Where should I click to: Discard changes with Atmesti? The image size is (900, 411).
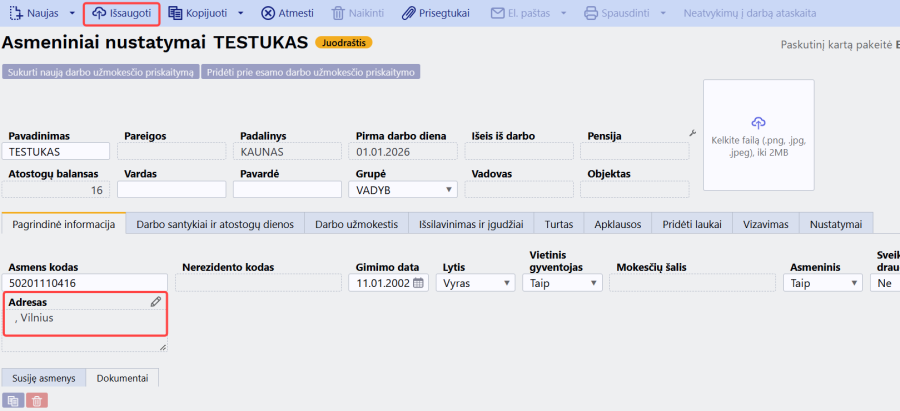[287, 13]
